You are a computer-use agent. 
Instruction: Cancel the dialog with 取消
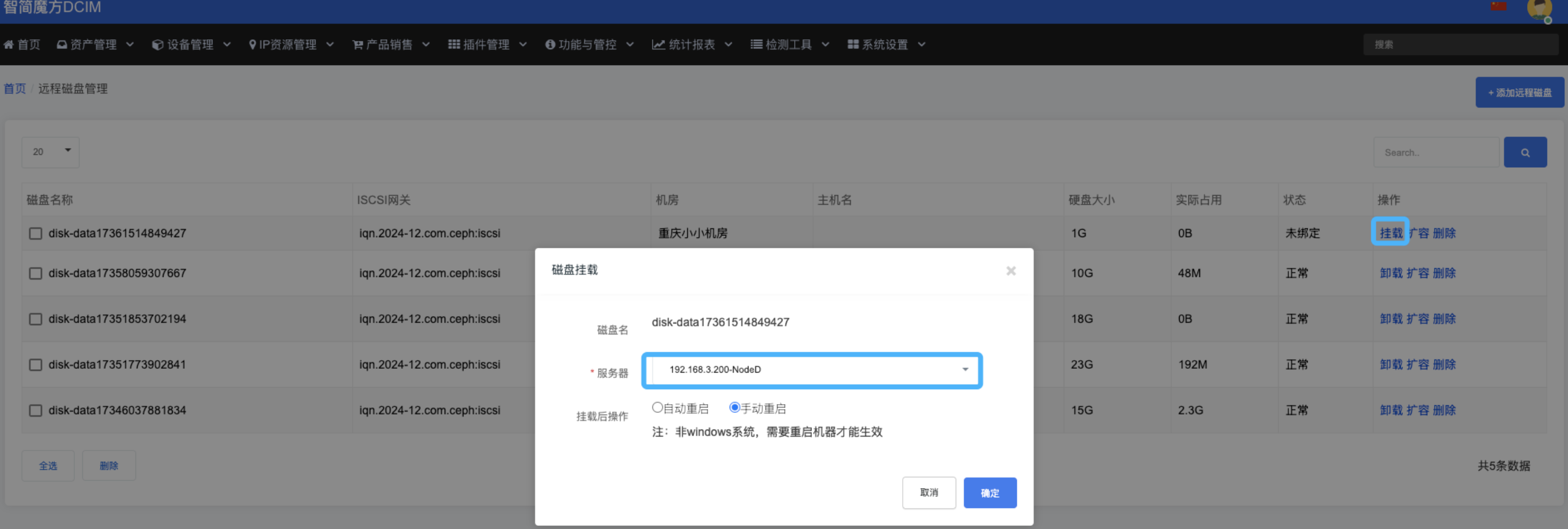[929, 493]
